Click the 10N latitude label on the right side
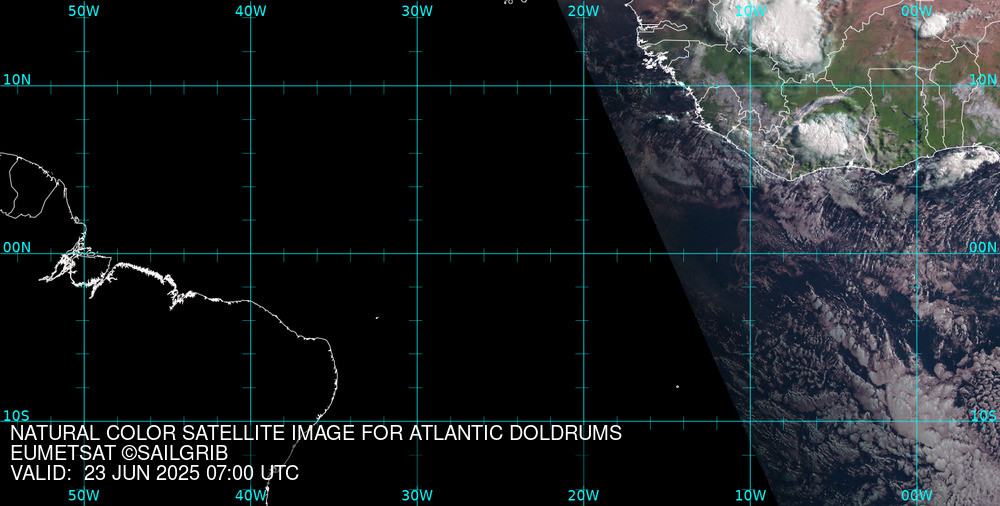 pyautogui.click(x=983, y=80)
